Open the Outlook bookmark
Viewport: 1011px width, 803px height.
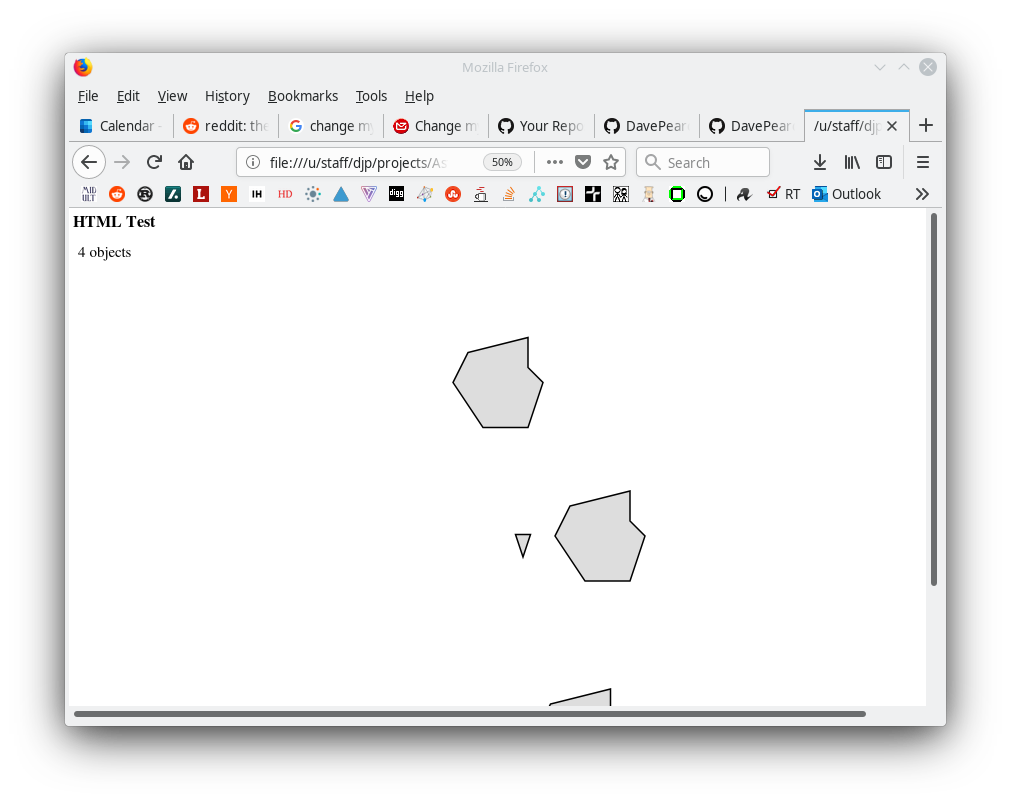(846, 194)
